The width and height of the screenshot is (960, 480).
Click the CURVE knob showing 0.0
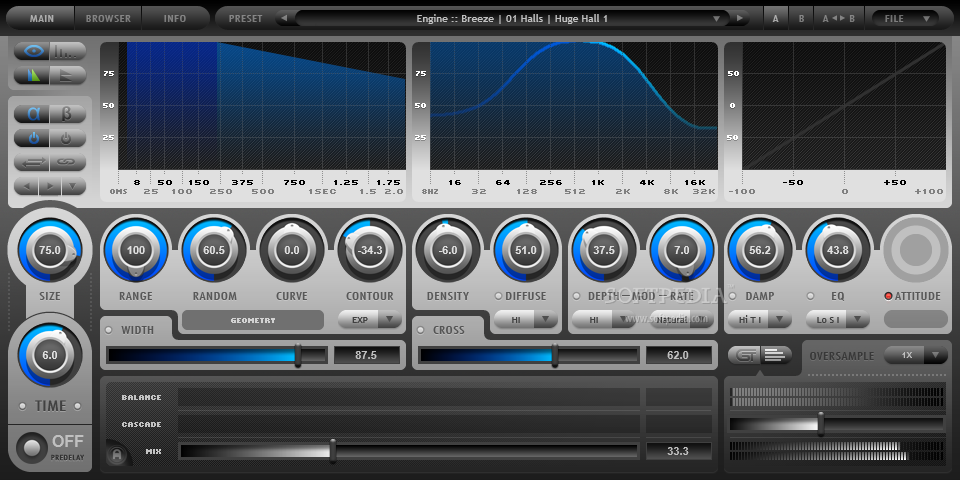pyautogui.click(x=292, y=250)
